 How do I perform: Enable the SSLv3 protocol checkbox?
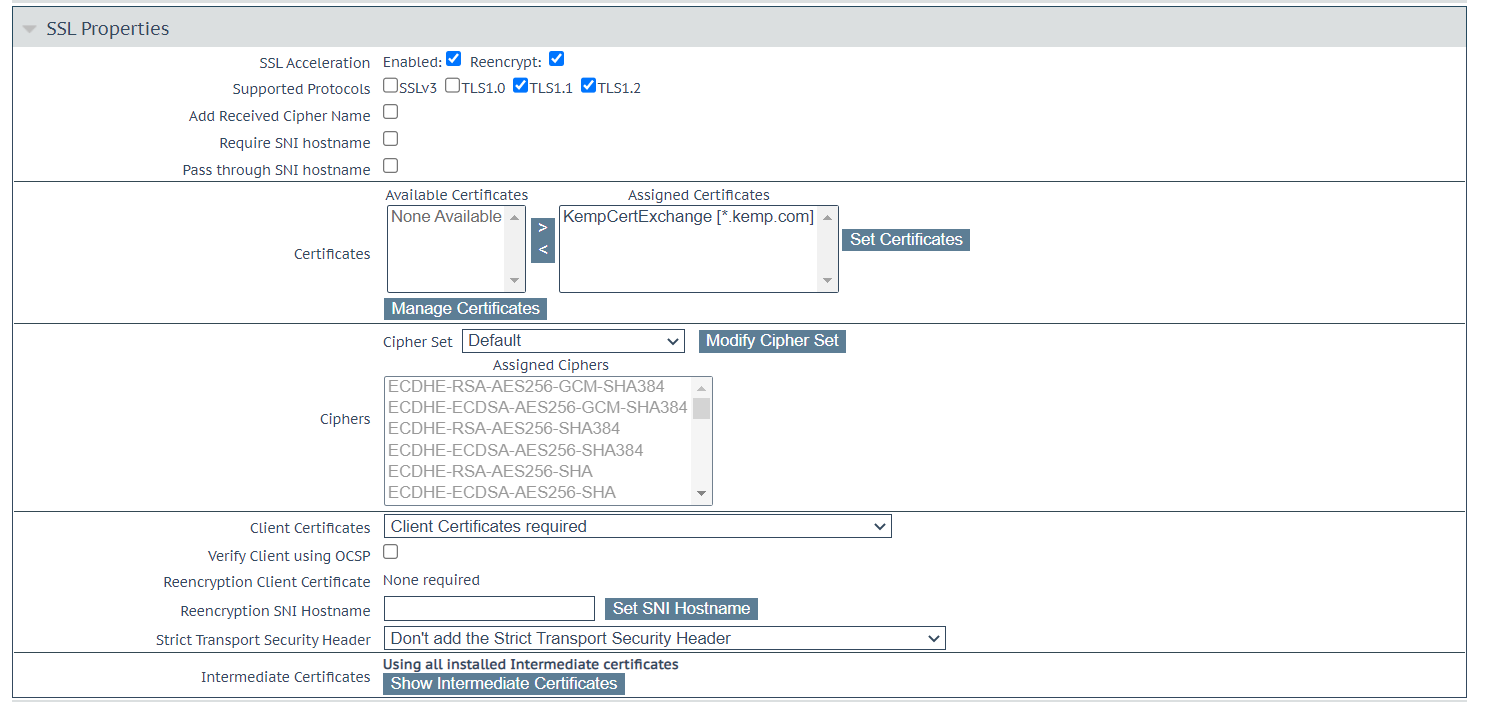point(391,86)
